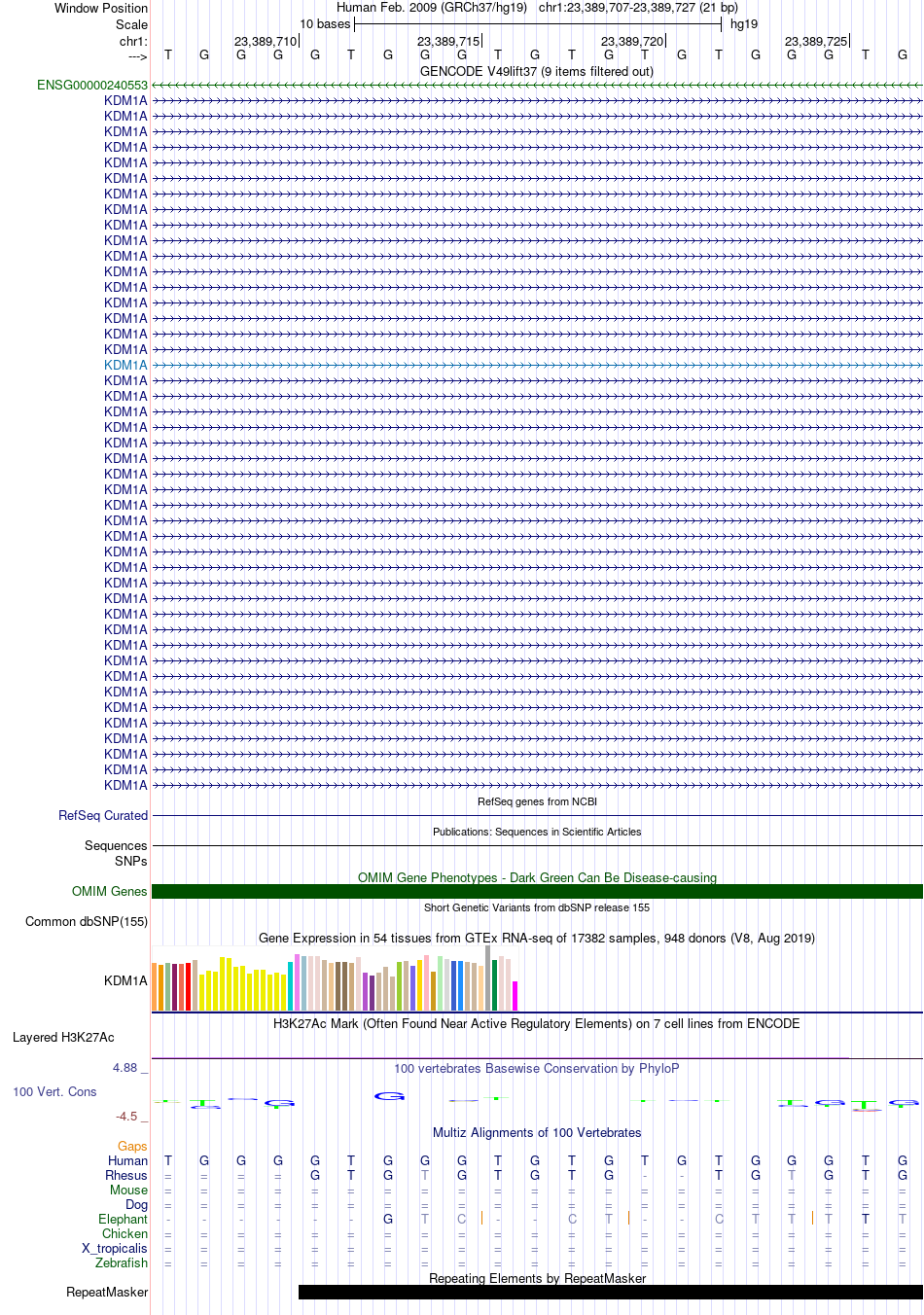The height and width of the screenshot is (1315, 924).
Task: Click 'Multiz Alignments of 100 Vertebrates' title
Action: tap(537, 1133)
